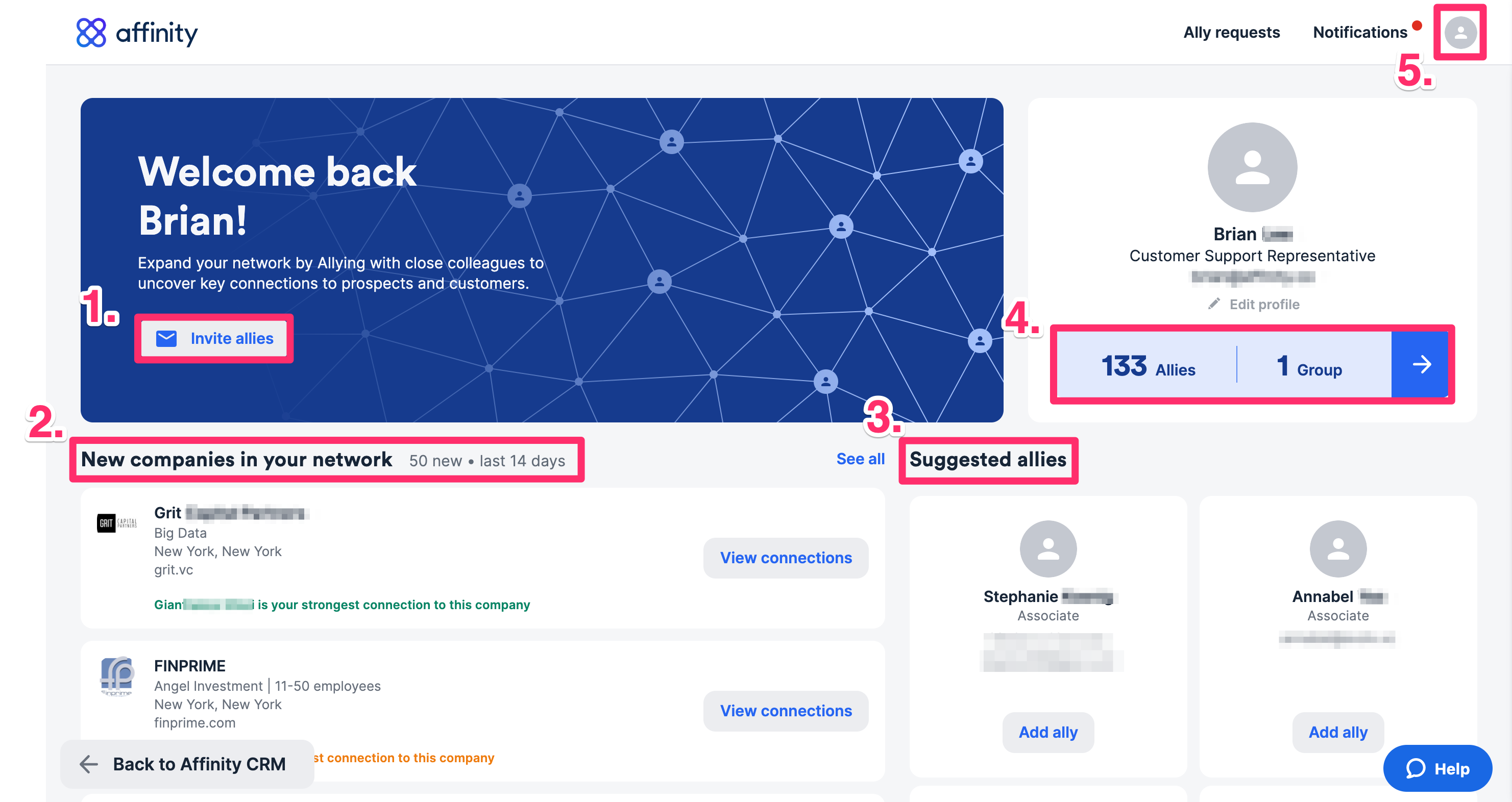
Task: Click the Affinity logo icon
Action: (x=91, y=33)
